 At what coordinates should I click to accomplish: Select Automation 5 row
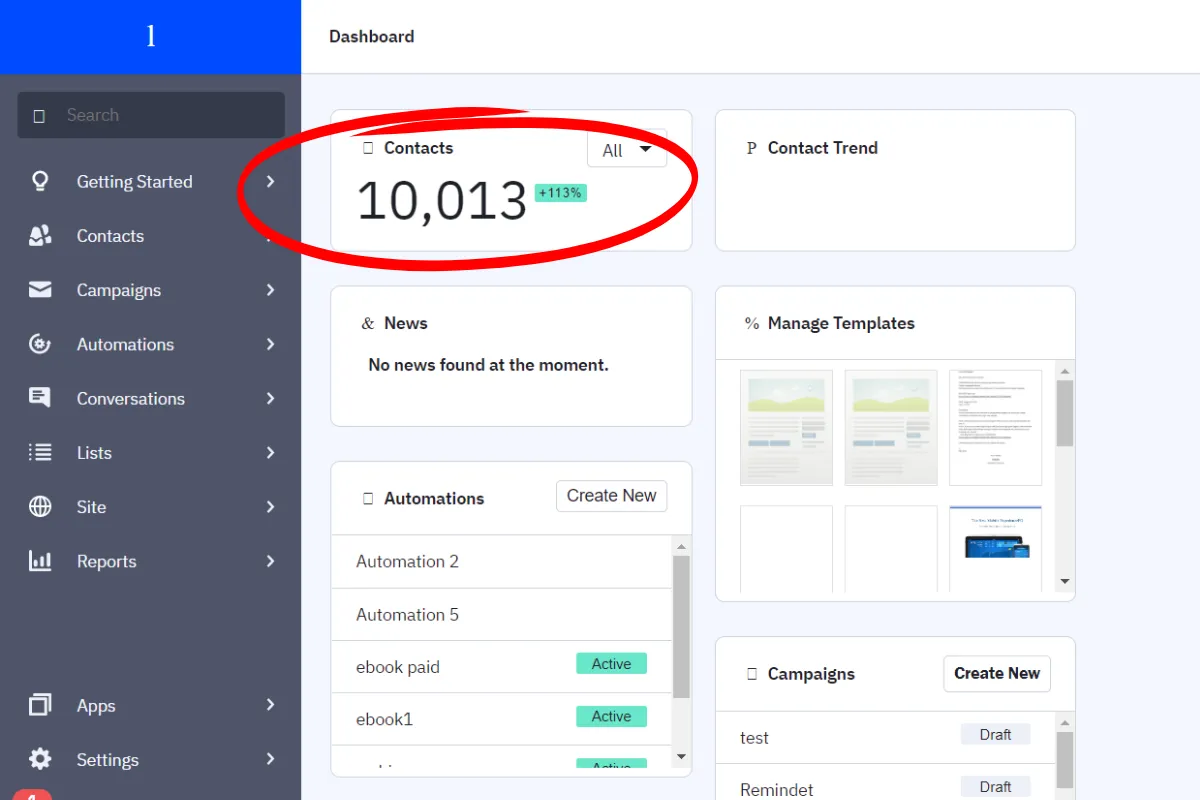(501, 615)
